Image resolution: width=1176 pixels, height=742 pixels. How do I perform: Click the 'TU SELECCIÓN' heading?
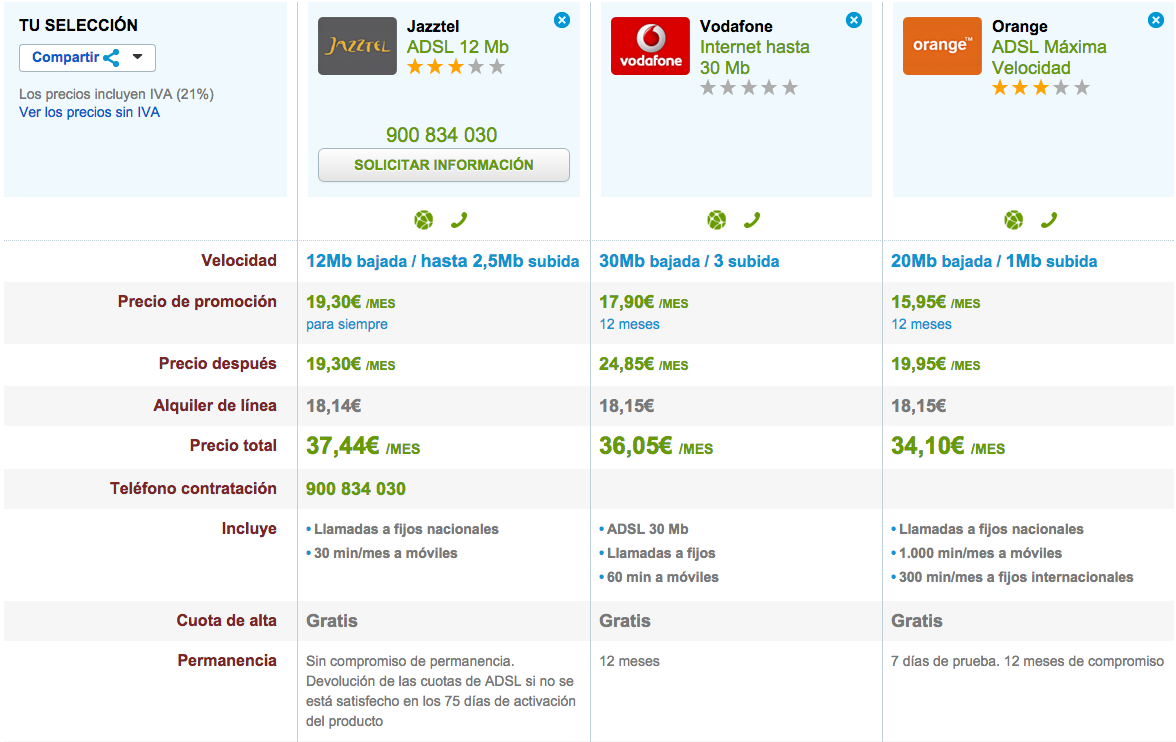click(79, 26)
